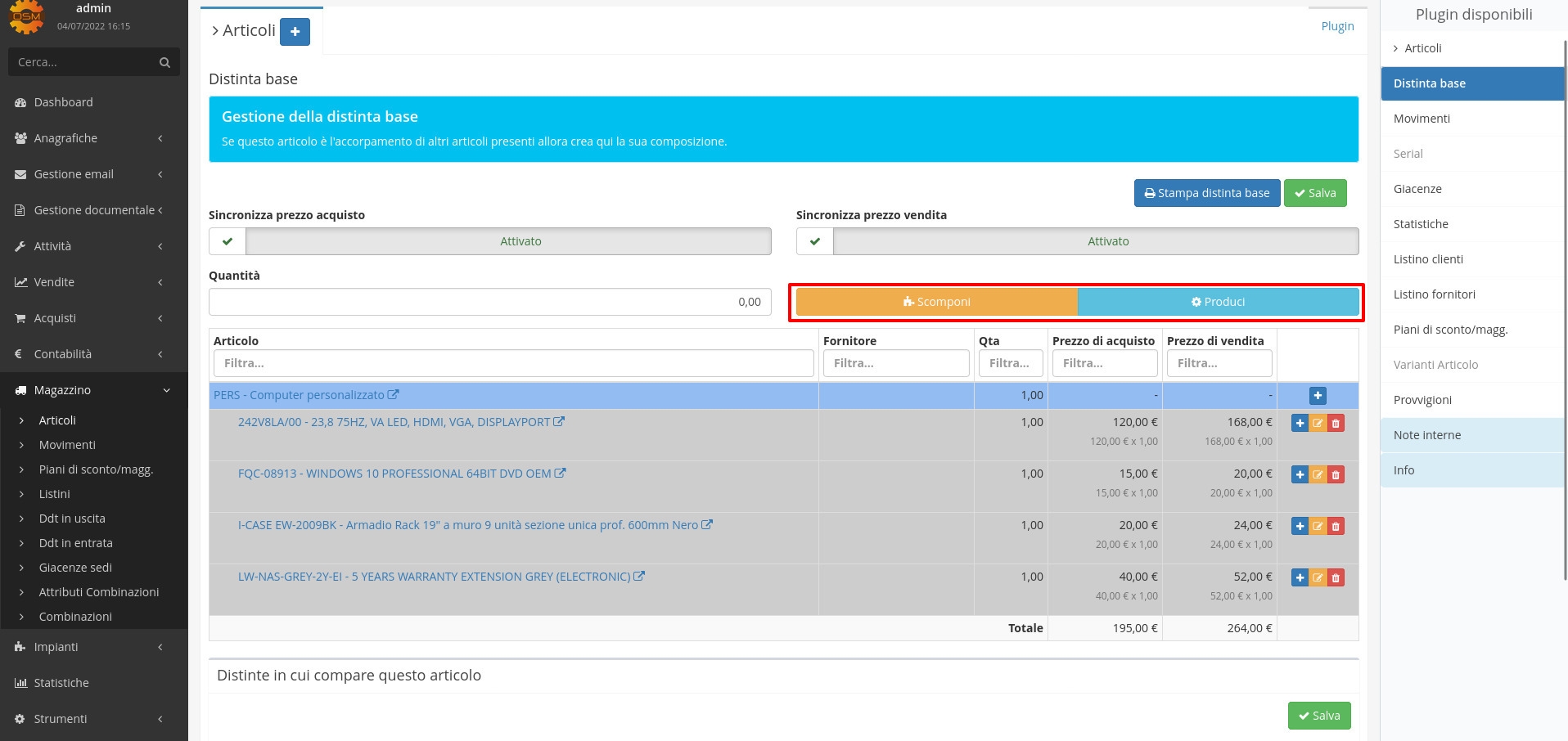Click the Stampa distinta base button
The height and width of the screenshot is (741, 1568).
coord(1206,193)
